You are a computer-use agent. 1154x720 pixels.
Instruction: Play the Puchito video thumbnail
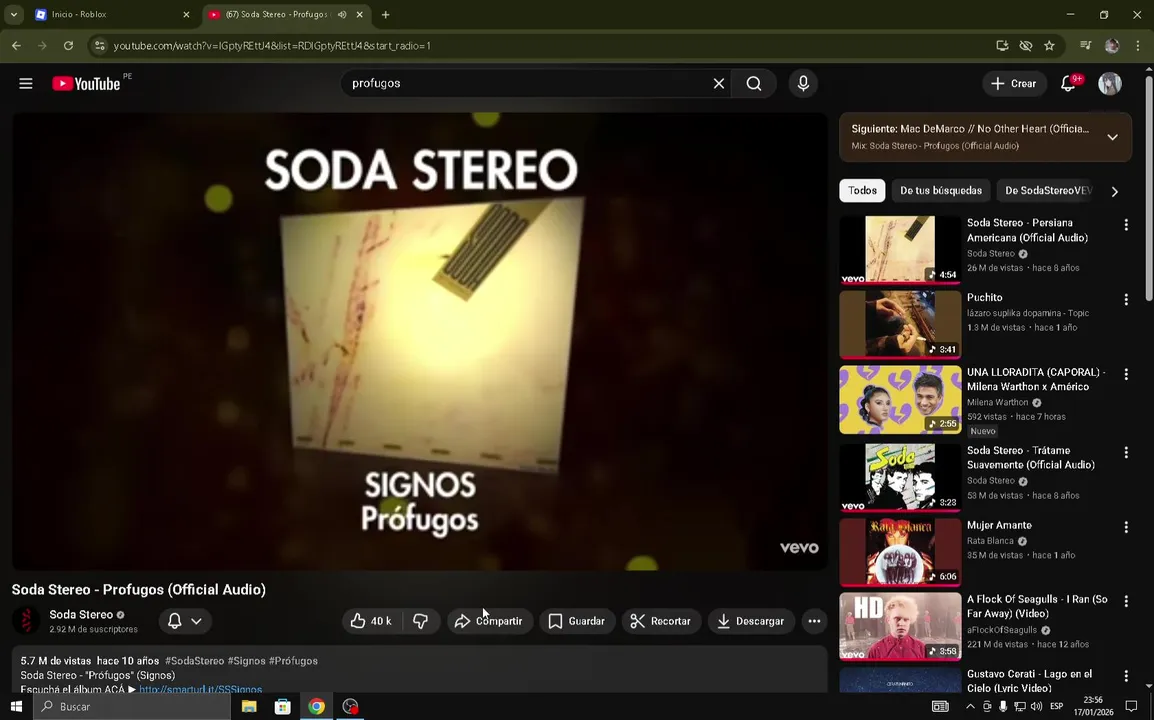[900, 324]
